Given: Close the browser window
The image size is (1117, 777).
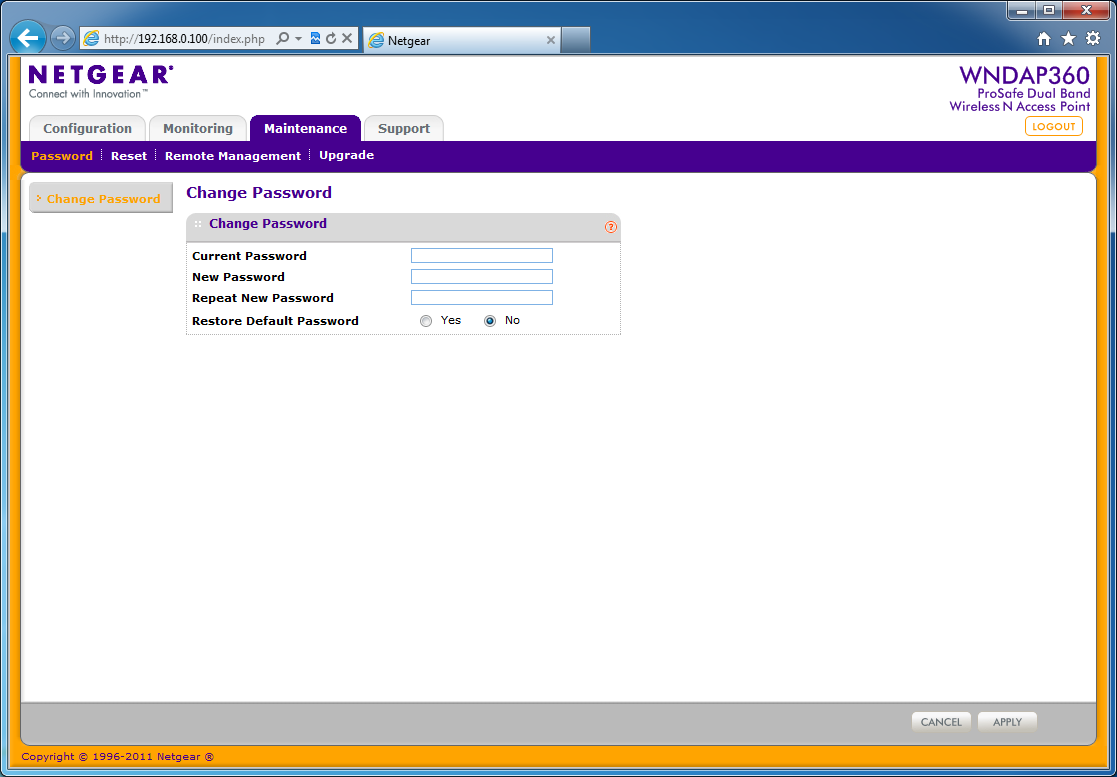Looking at the screenshot, I should pos(1086,10).
